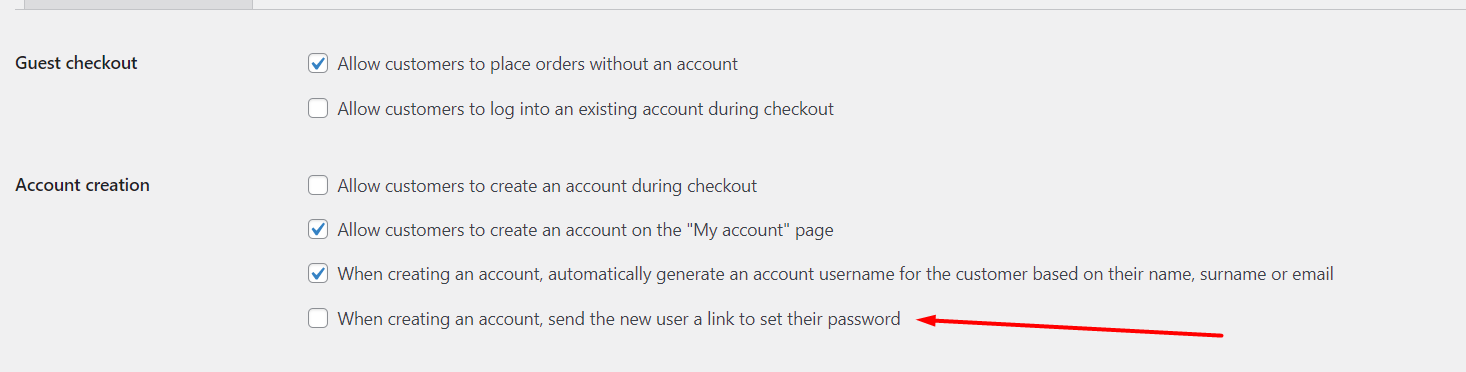Check the send password link checkbox
Viewport: 1466px width, 372px height.
click(318, 319)
